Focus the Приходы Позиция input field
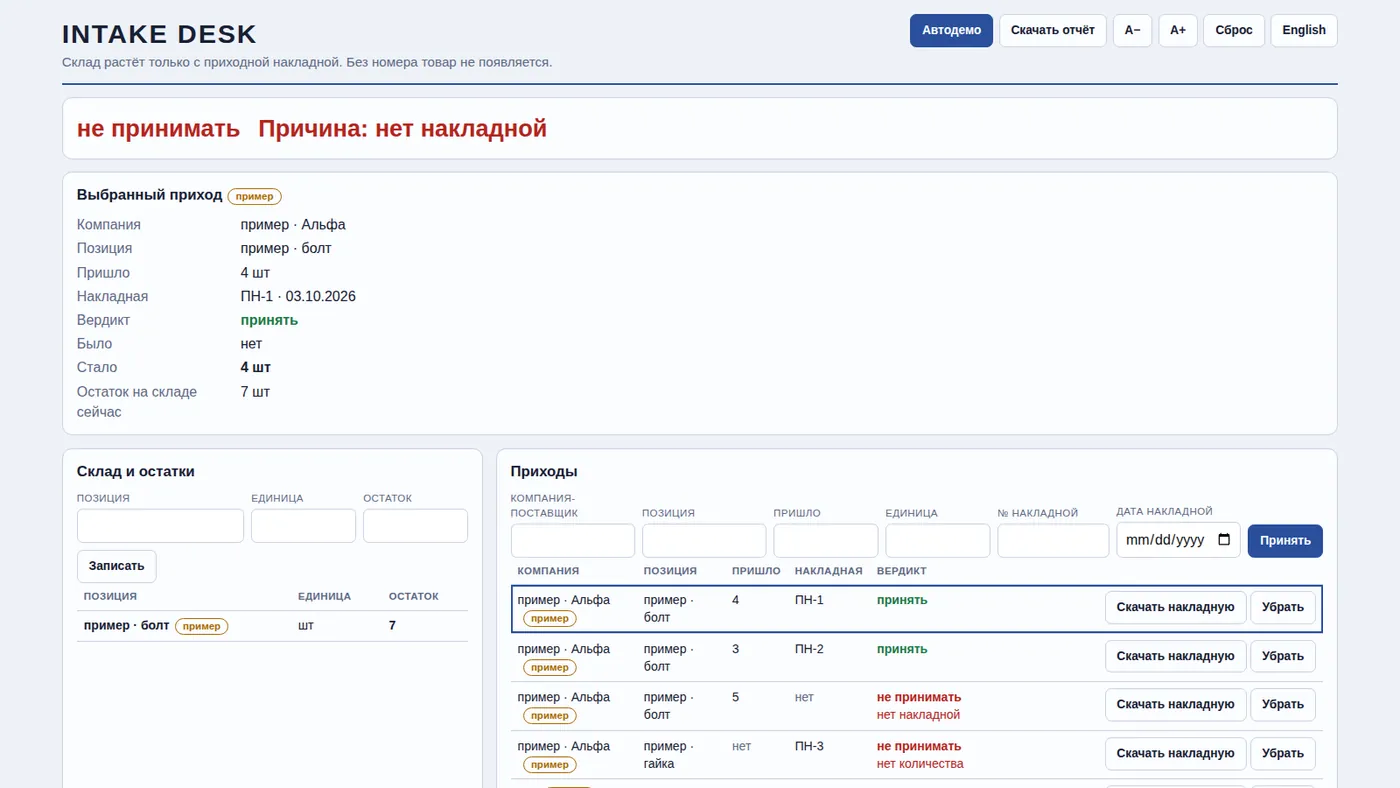Image resolution: width=1400 pixels, height=788 pixels. [704, 541]
